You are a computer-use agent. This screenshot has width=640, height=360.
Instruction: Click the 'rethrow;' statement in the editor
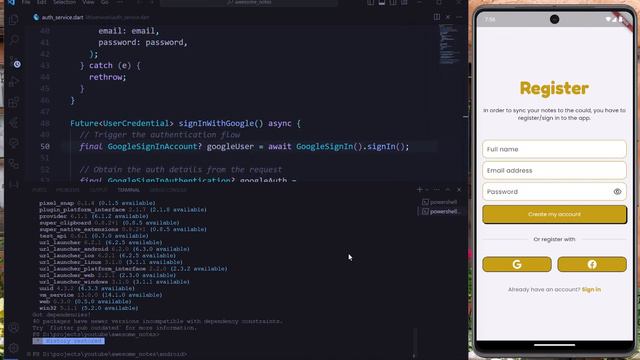point(108,77)
